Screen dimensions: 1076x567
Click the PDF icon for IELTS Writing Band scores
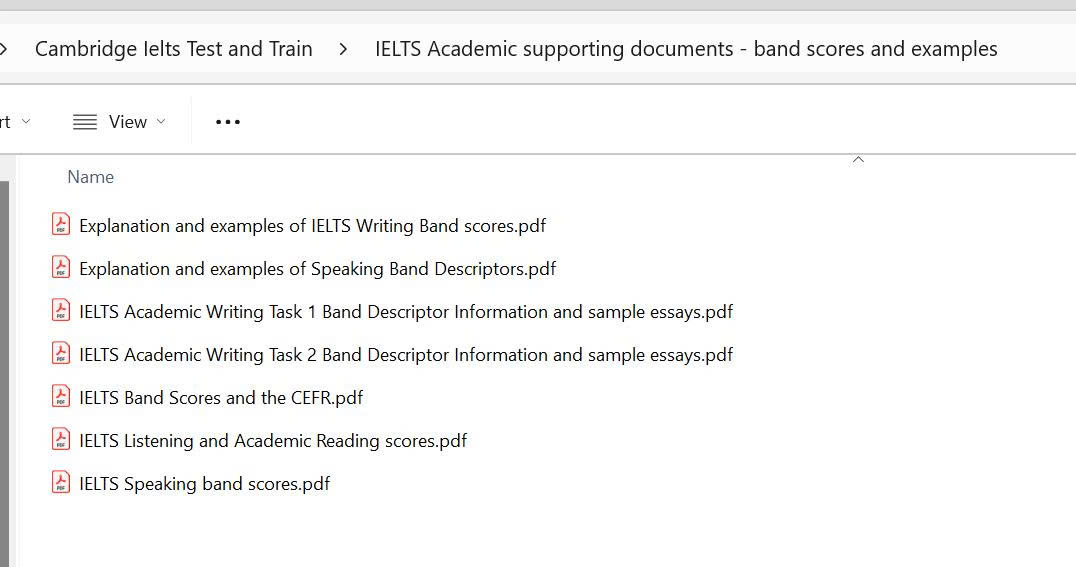[61, 225]
